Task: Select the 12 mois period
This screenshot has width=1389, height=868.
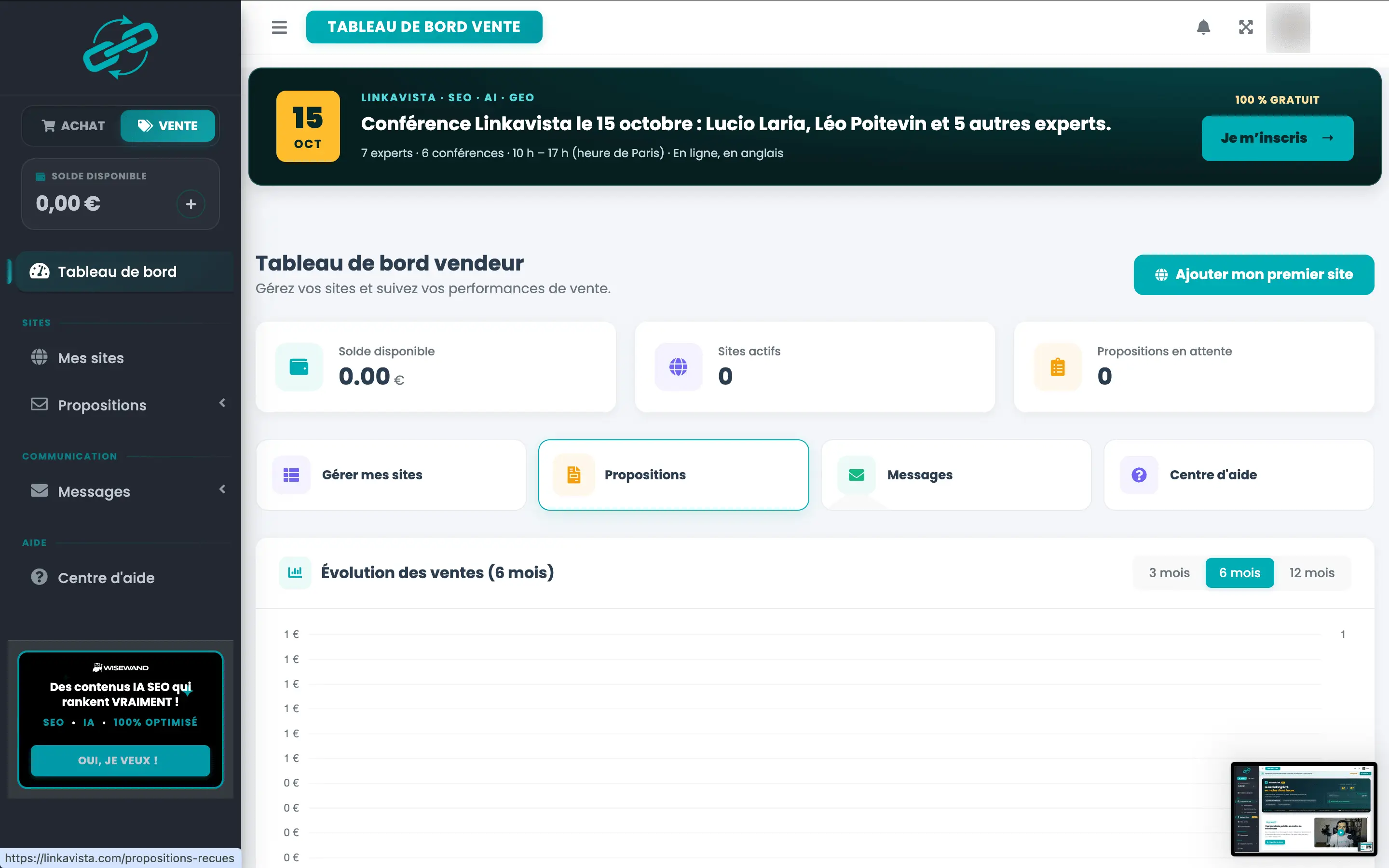Action: coord(1311,573)
